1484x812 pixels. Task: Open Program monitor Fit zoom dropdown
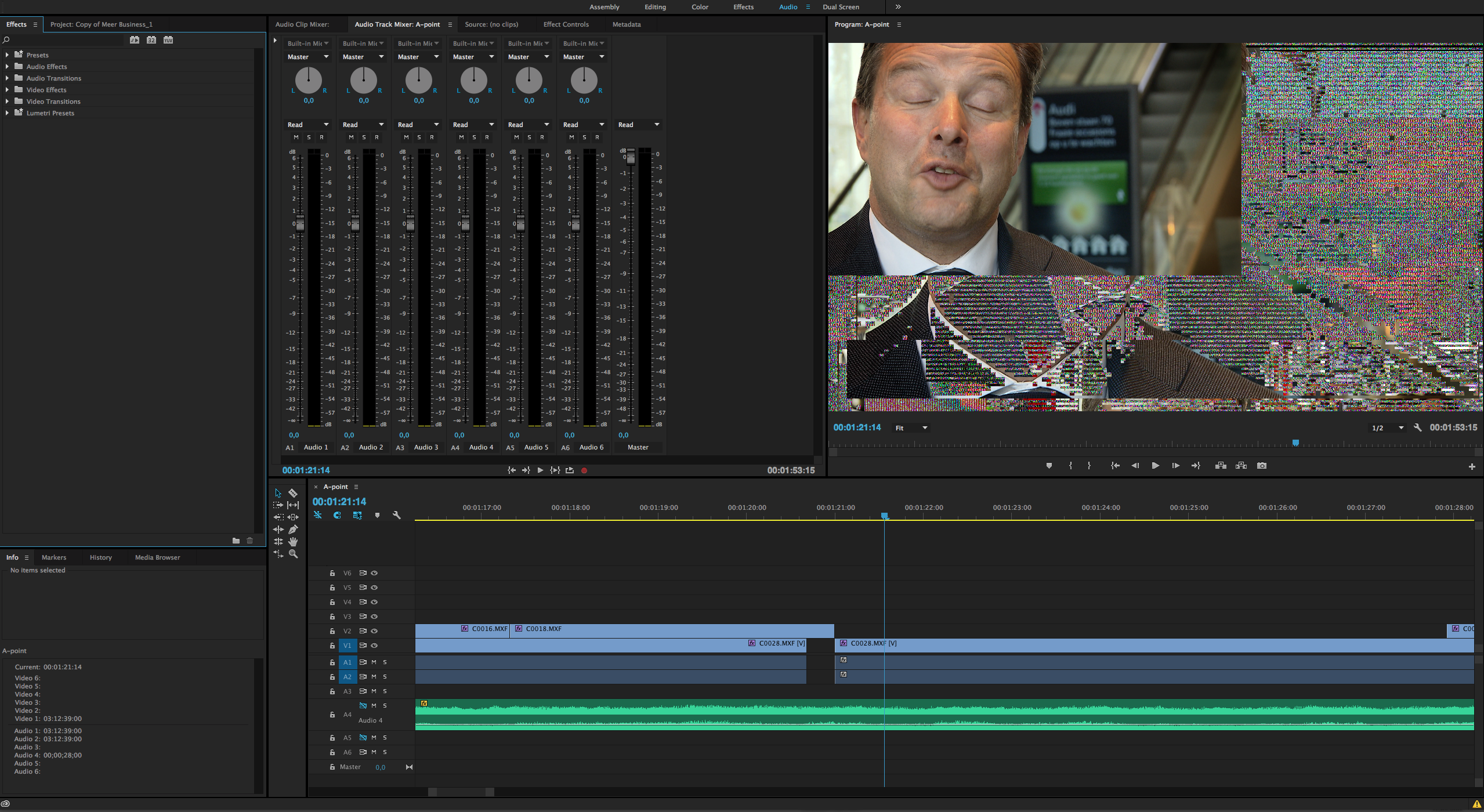(911, 428)
